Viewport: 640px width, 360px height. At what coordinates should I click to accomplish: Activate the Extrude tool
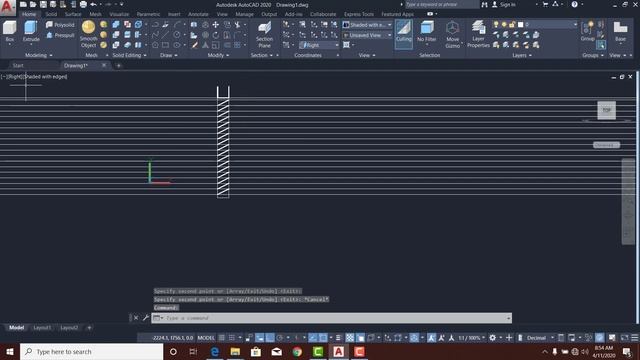pos(31,31)
